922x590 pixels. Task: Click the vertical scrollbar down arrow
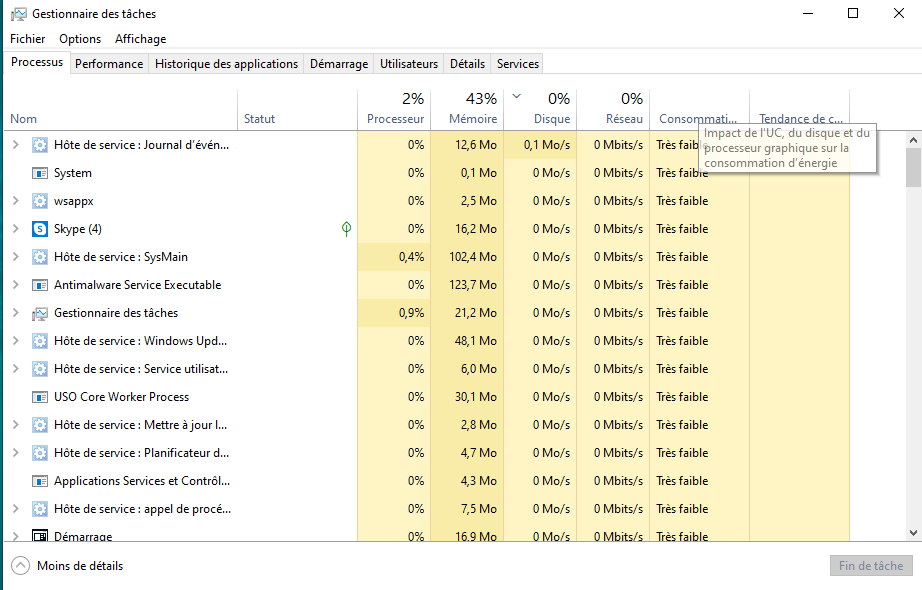pos(913,533)
